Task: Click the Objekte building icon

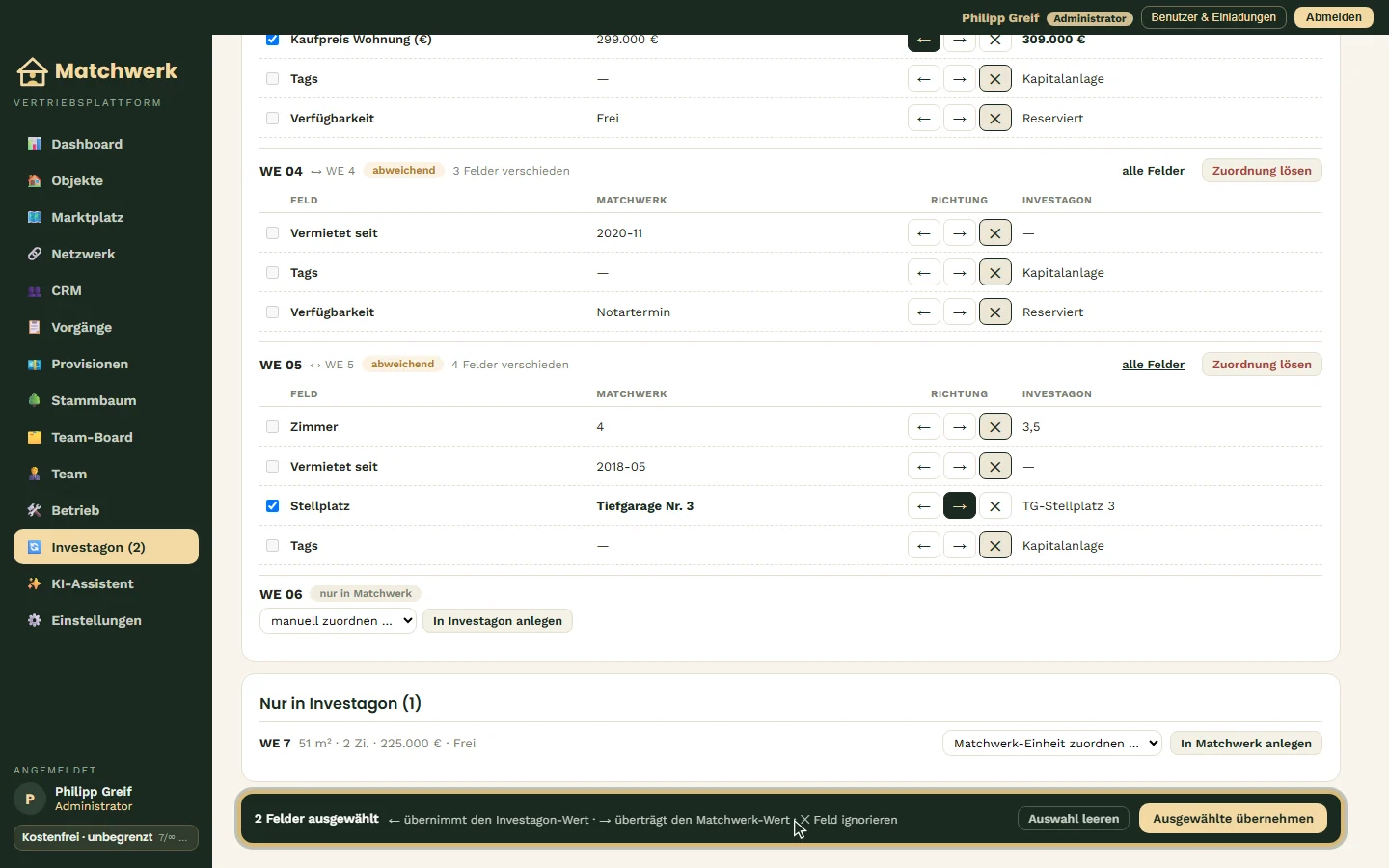Action: point(35,180)
